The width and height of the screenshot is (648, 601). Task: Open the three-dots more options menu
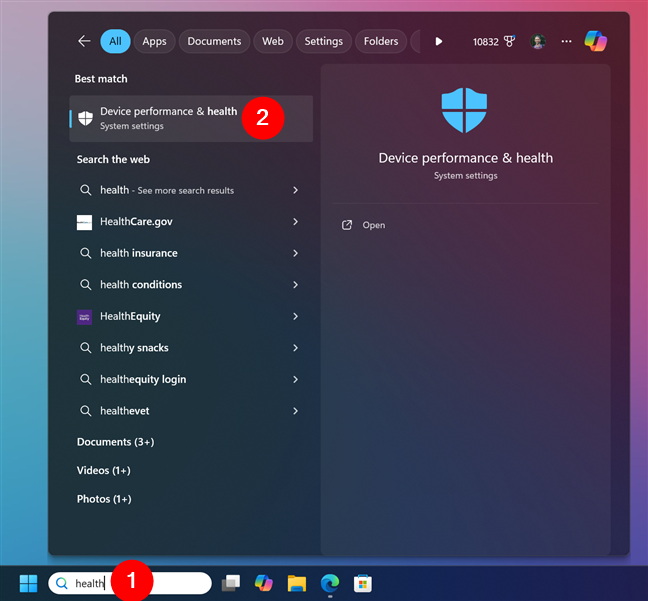[x=566, y=41]
